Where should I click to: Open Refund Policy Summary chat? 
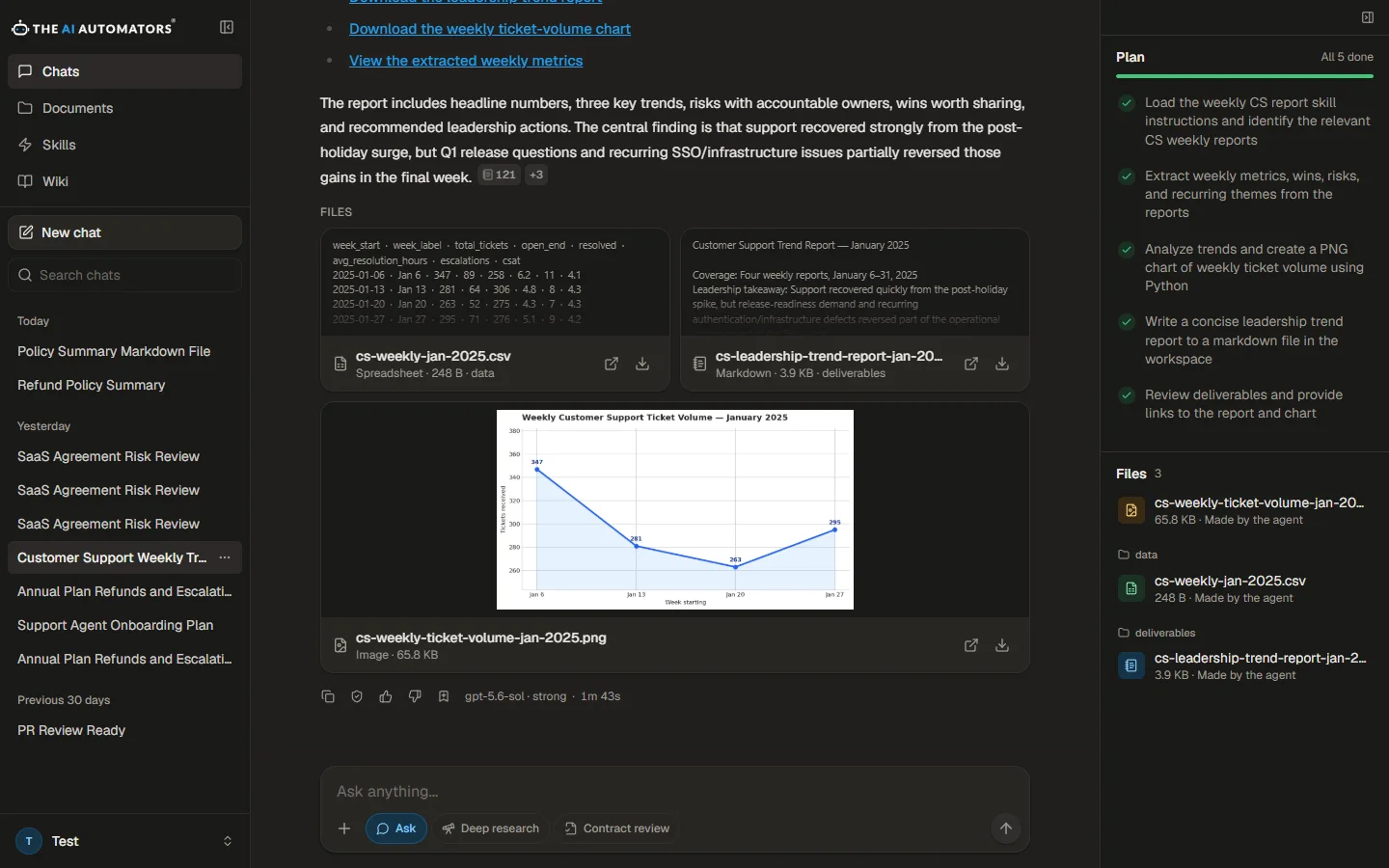pos(125,385)
